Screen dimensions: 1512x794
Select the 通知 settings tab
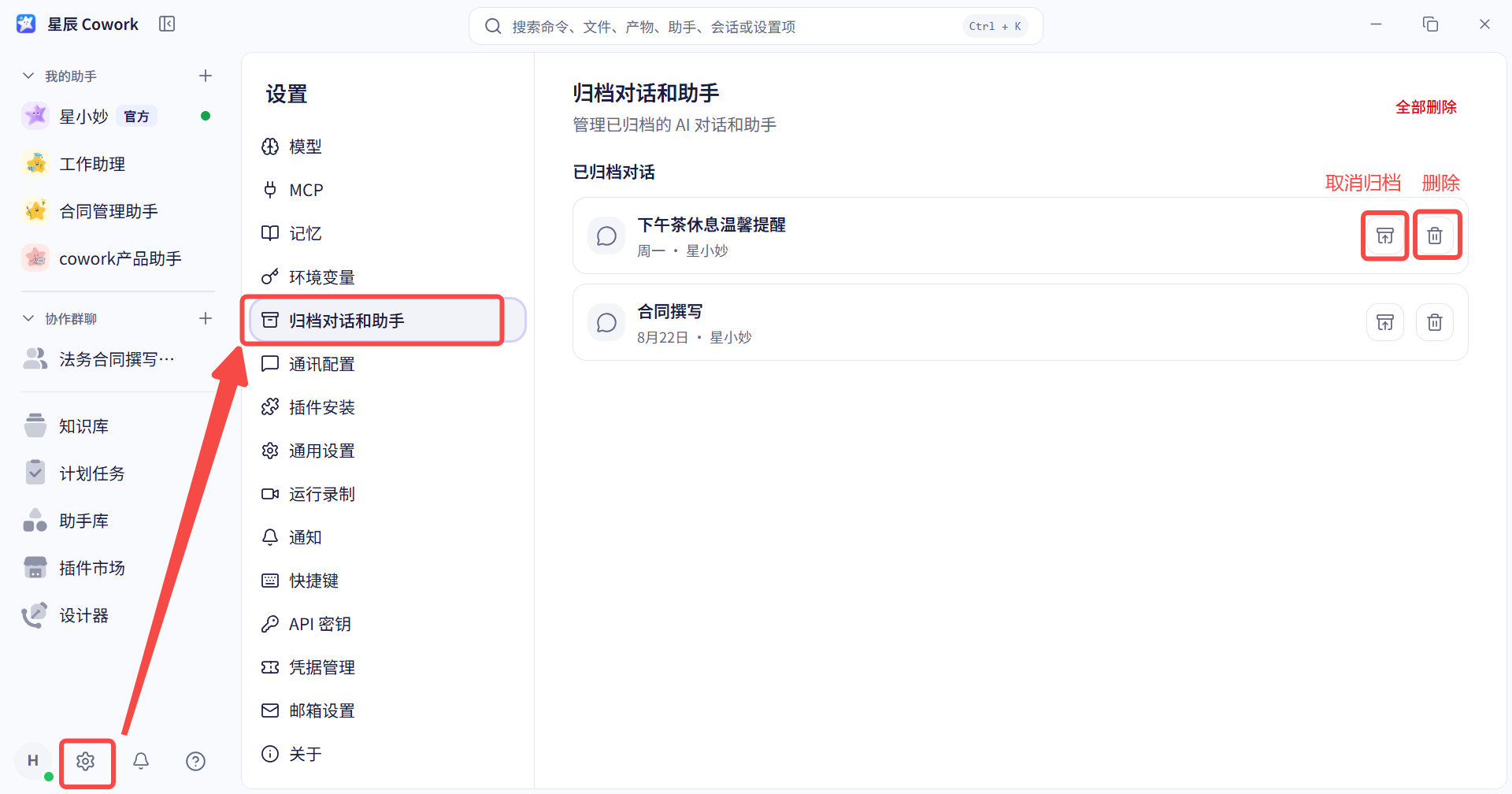point(386,537)
